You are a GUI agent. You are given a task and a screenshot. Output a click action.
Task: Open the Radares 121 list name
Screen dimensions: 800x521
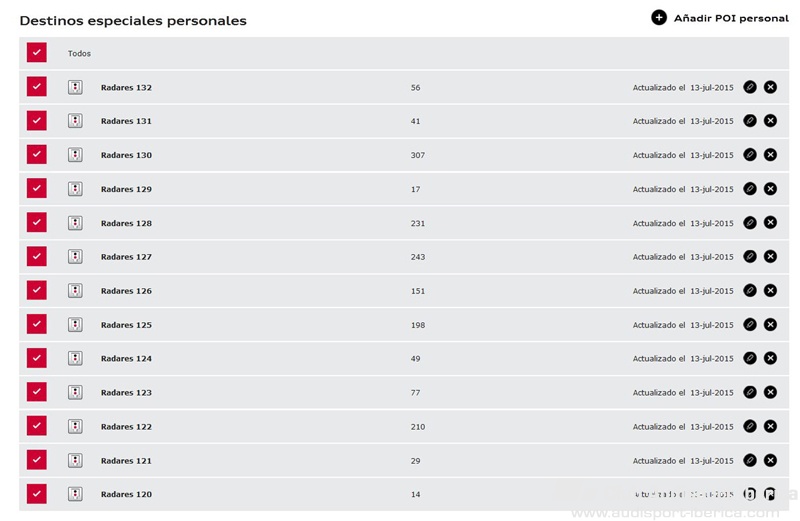pyautogui.click(x=126, y=461)
